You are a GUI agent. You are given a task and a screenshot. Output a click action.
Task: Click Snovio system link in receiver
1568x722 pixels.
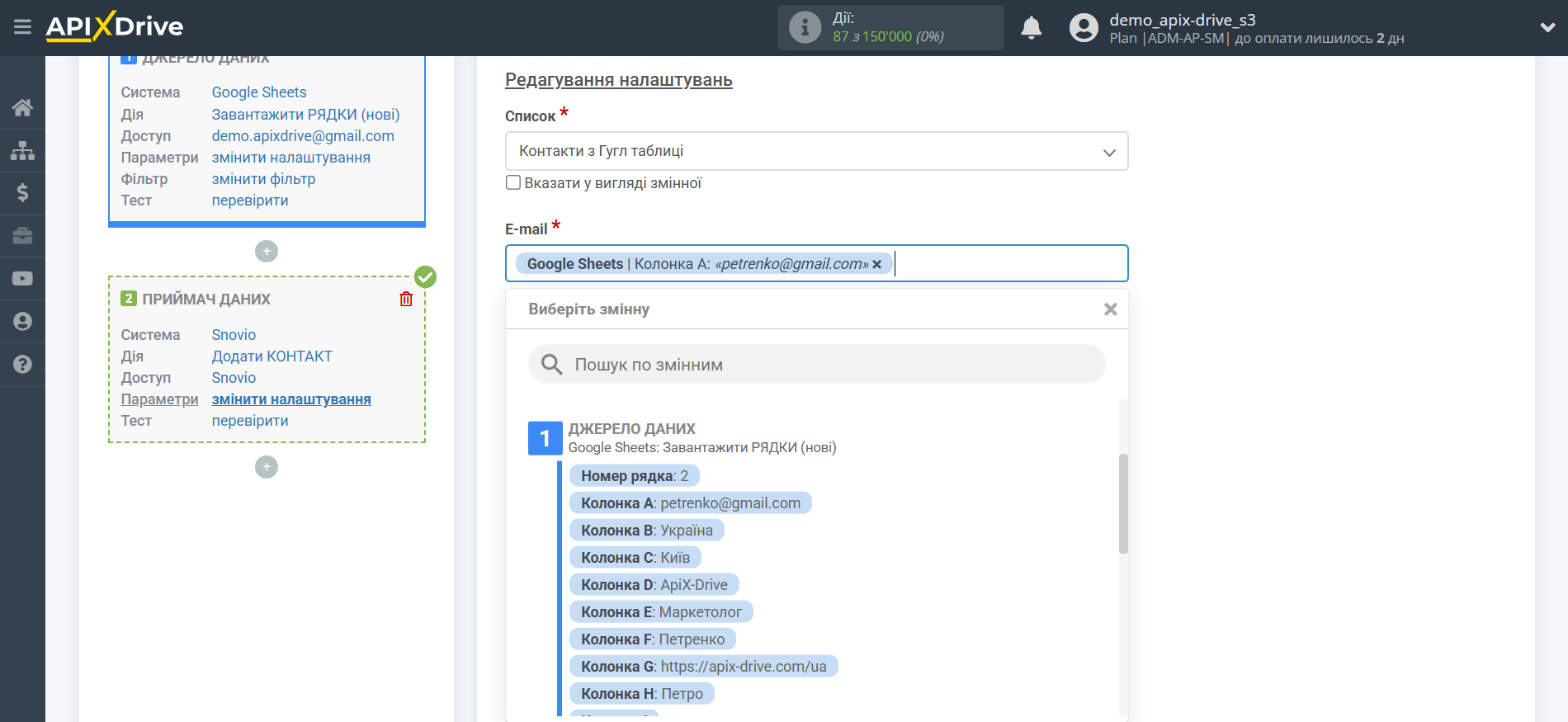tap(234, 335)
